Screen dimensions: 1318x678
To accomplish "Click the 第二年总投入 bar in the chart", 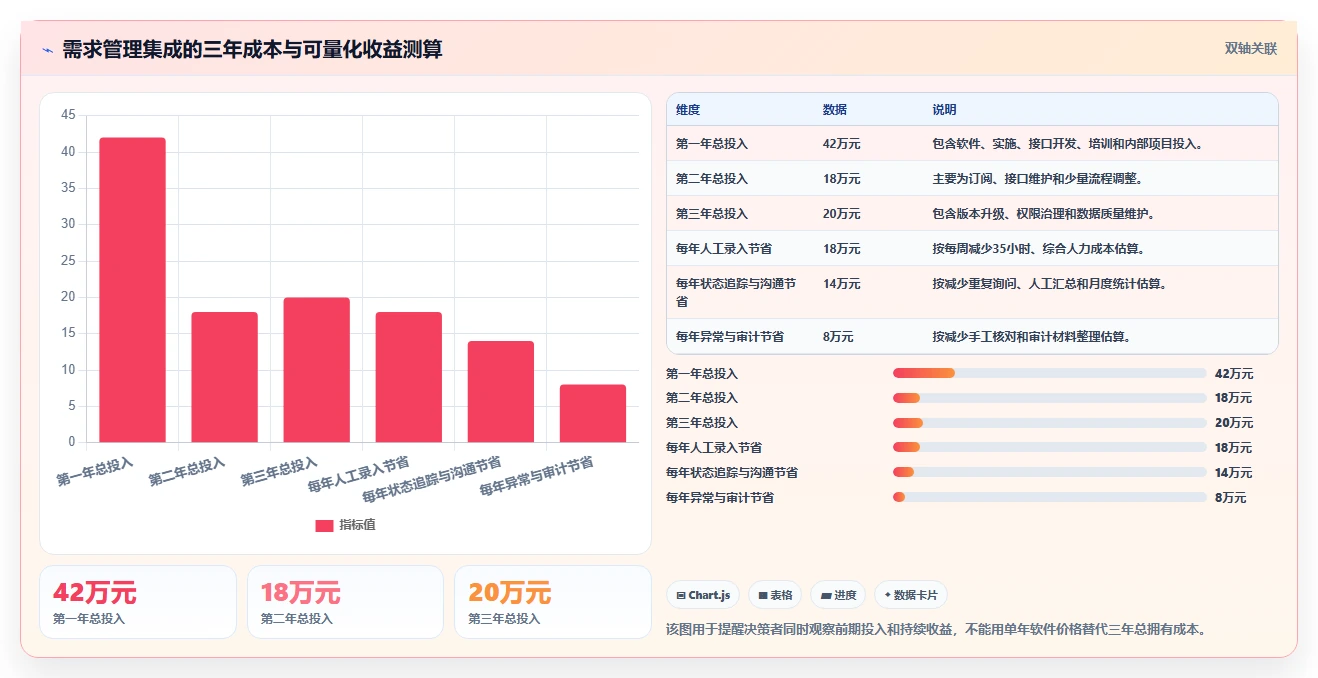I will click(224, 377).
